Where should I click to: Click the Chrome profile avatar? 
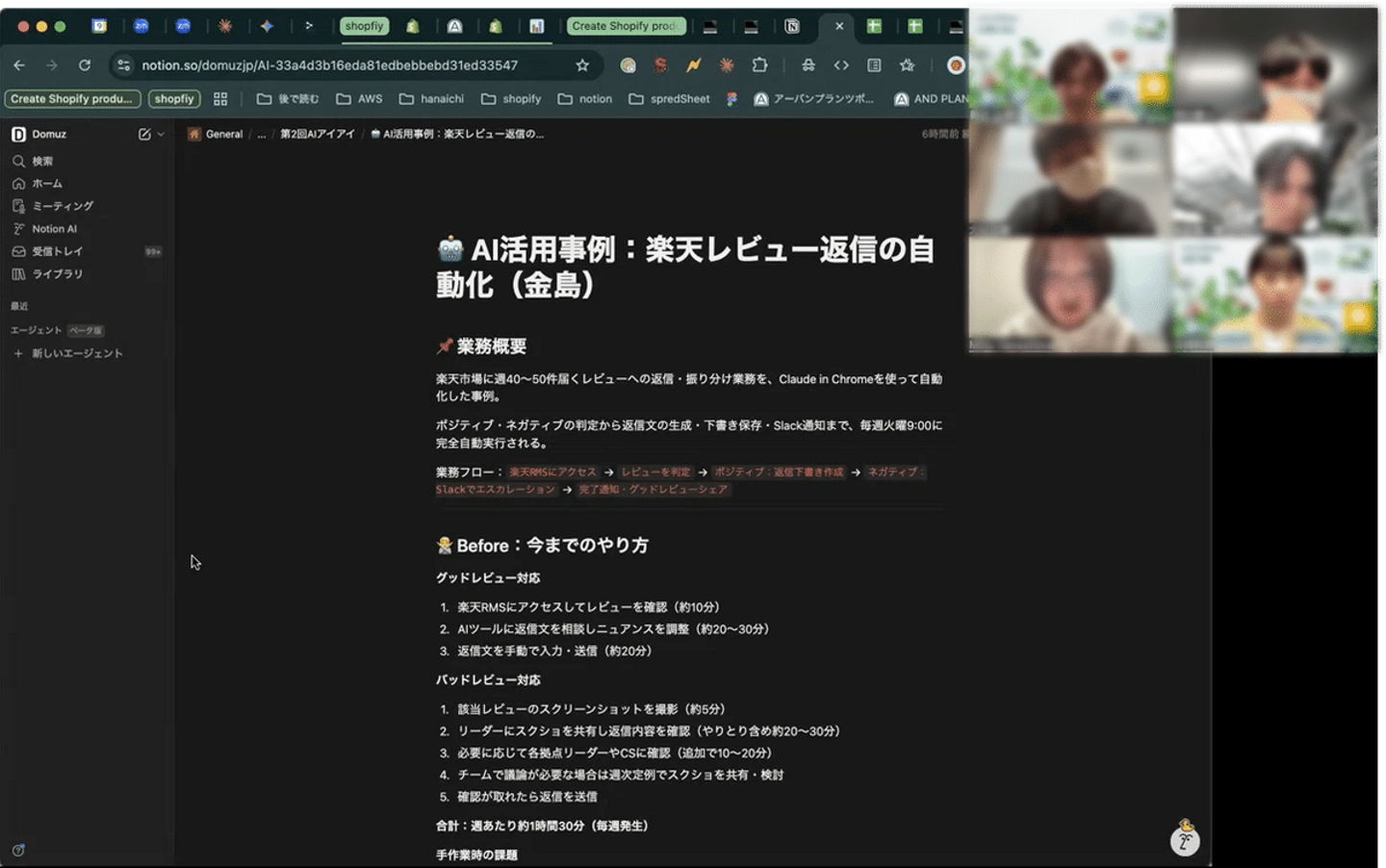click(x=955, y=64)
